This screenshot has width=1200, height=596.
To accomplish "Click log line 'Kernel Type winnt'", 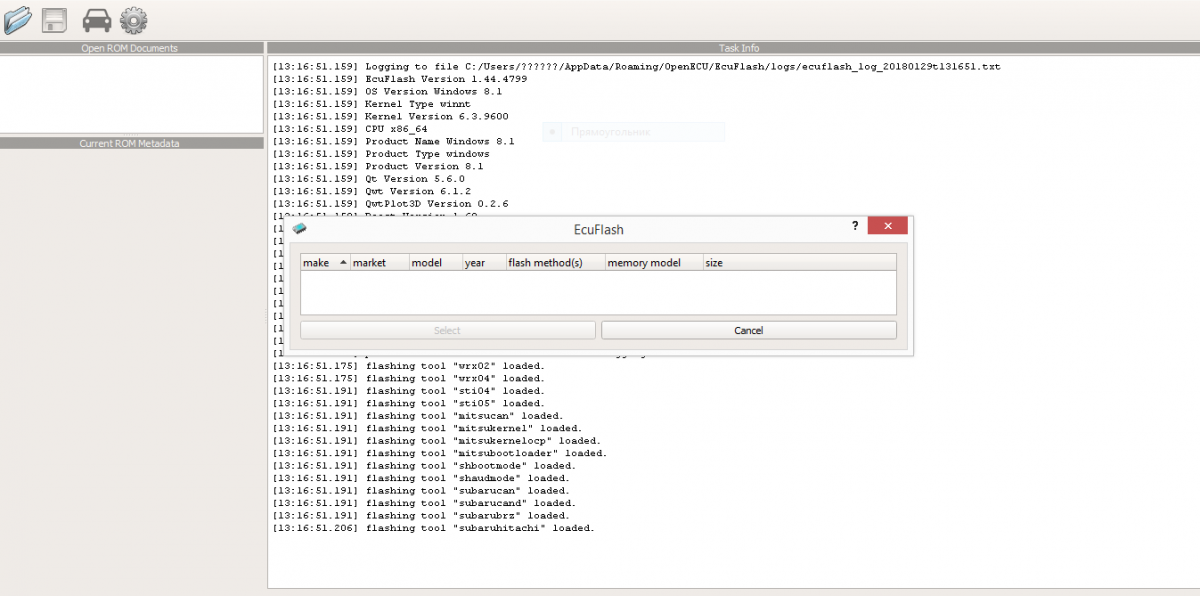I will 372,104.
